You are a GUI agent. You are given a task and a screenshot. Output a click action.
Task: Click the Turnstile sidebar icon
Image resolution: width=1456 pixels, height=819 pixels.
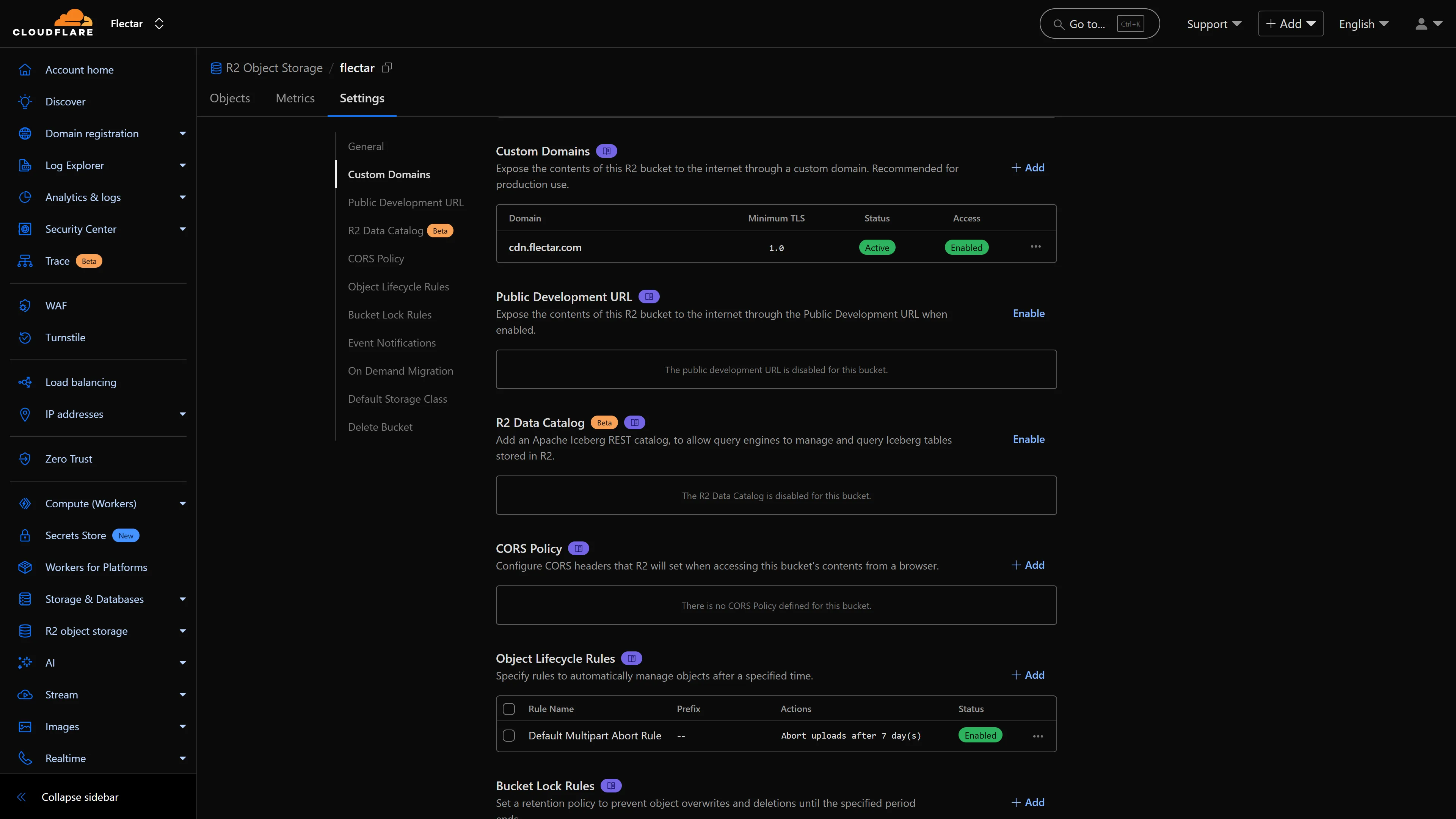[x=25, y=337]
